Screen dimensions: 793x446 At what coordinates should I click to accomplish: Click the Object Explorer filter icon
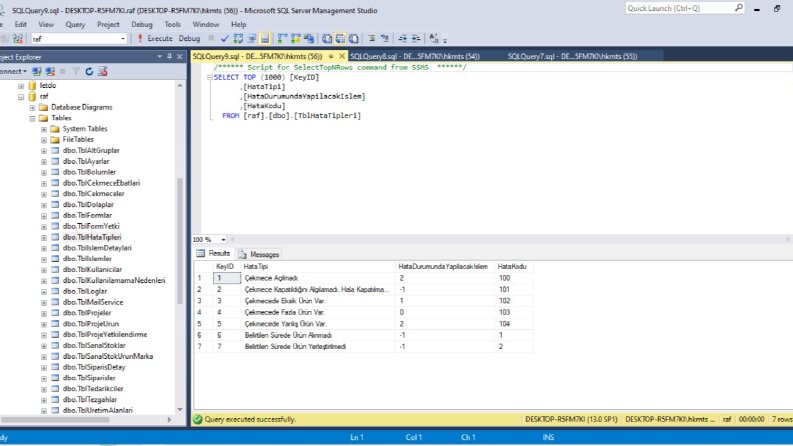pos(76,71)
